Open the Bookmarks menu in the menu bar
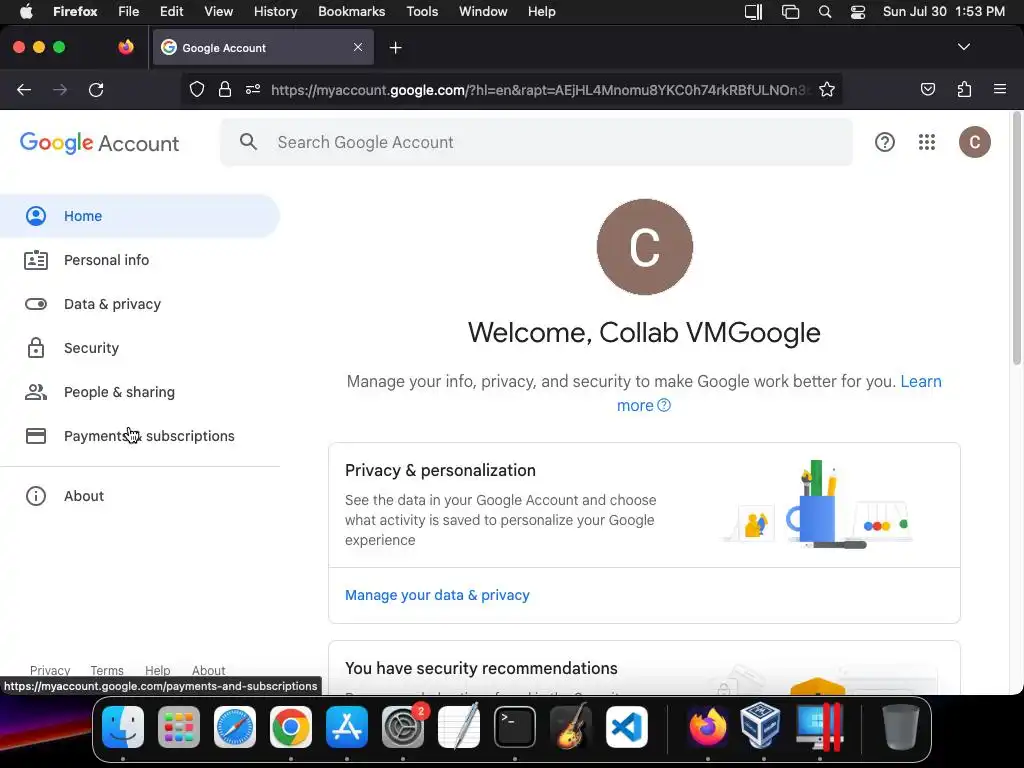1024x768 pixels. (x=351, y=12)
